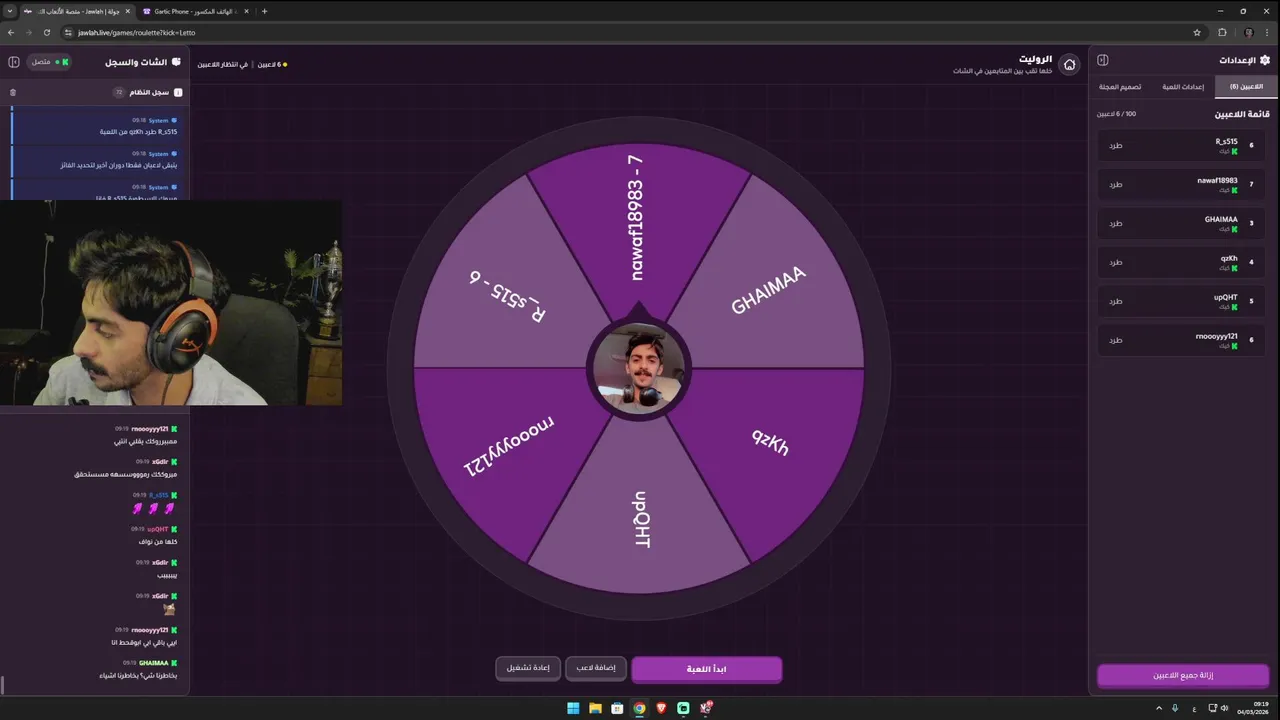This screenshot has width=1280, height=720.
Task: Go back in the browser
Action: [11, 32]
